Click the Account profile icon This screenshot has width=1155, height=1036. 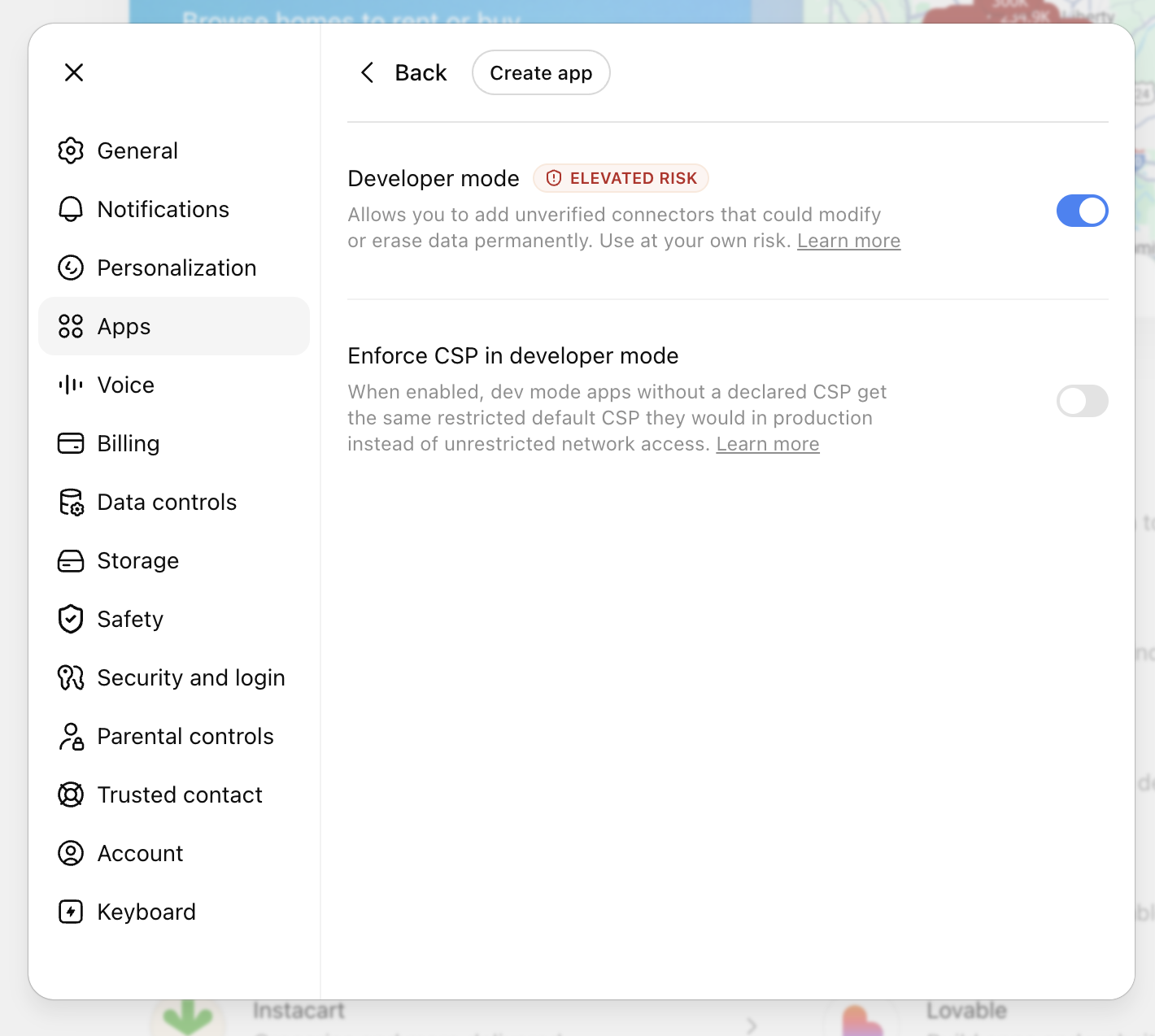coord(71,853)
